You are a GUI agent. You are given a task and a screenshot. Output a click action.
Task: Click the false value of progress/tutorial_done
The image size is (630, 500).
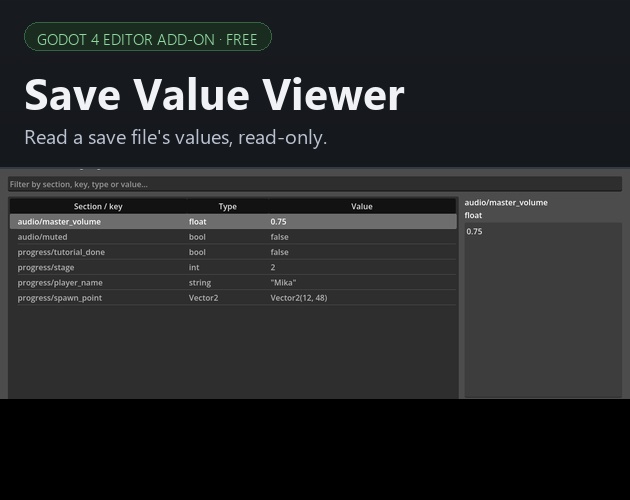(279, 252)
